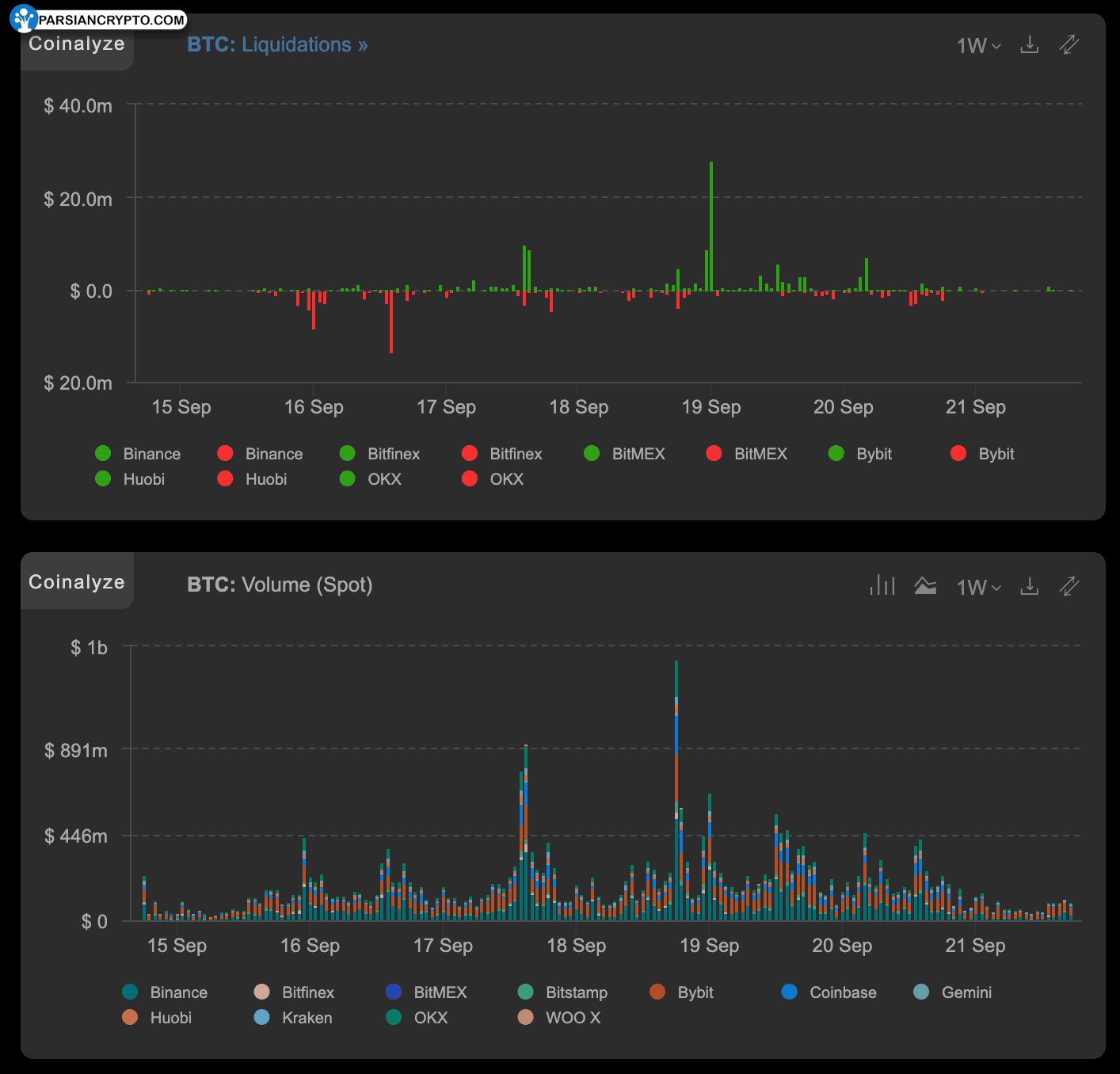Open the BTC: Liquidations » link
1120x1074 pixels.
(x=277, y=44)
